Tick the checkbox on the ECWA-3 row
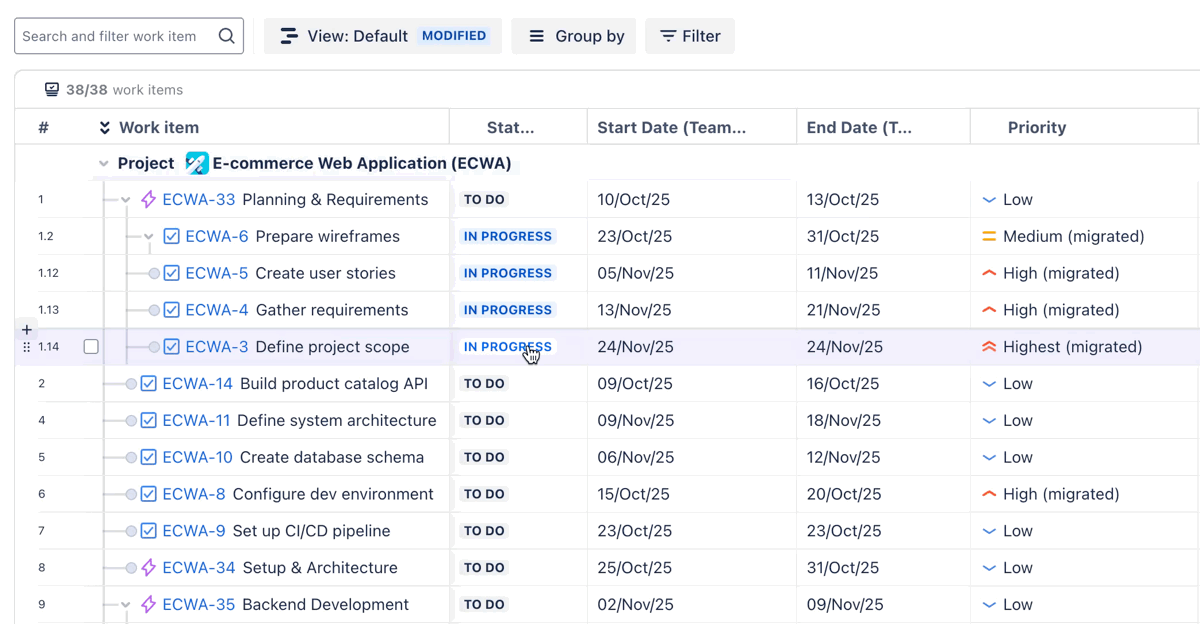 pos(91,347)
